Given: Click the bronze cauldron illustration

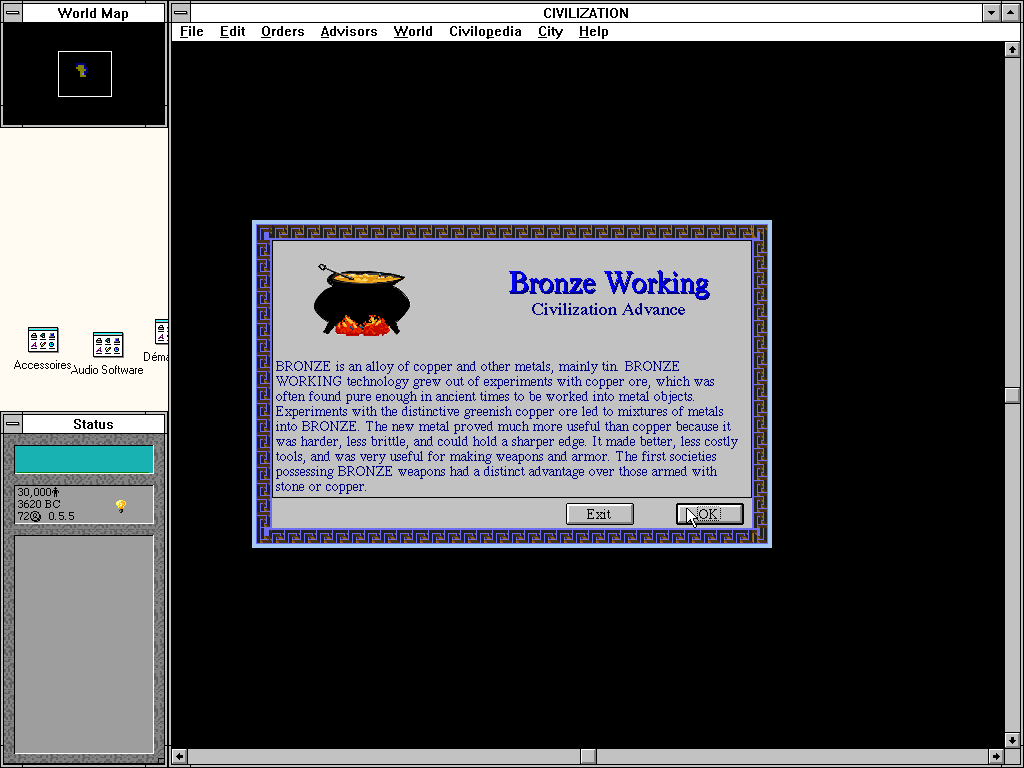Looking at the screenshot, I should click(x=361, y=300).
